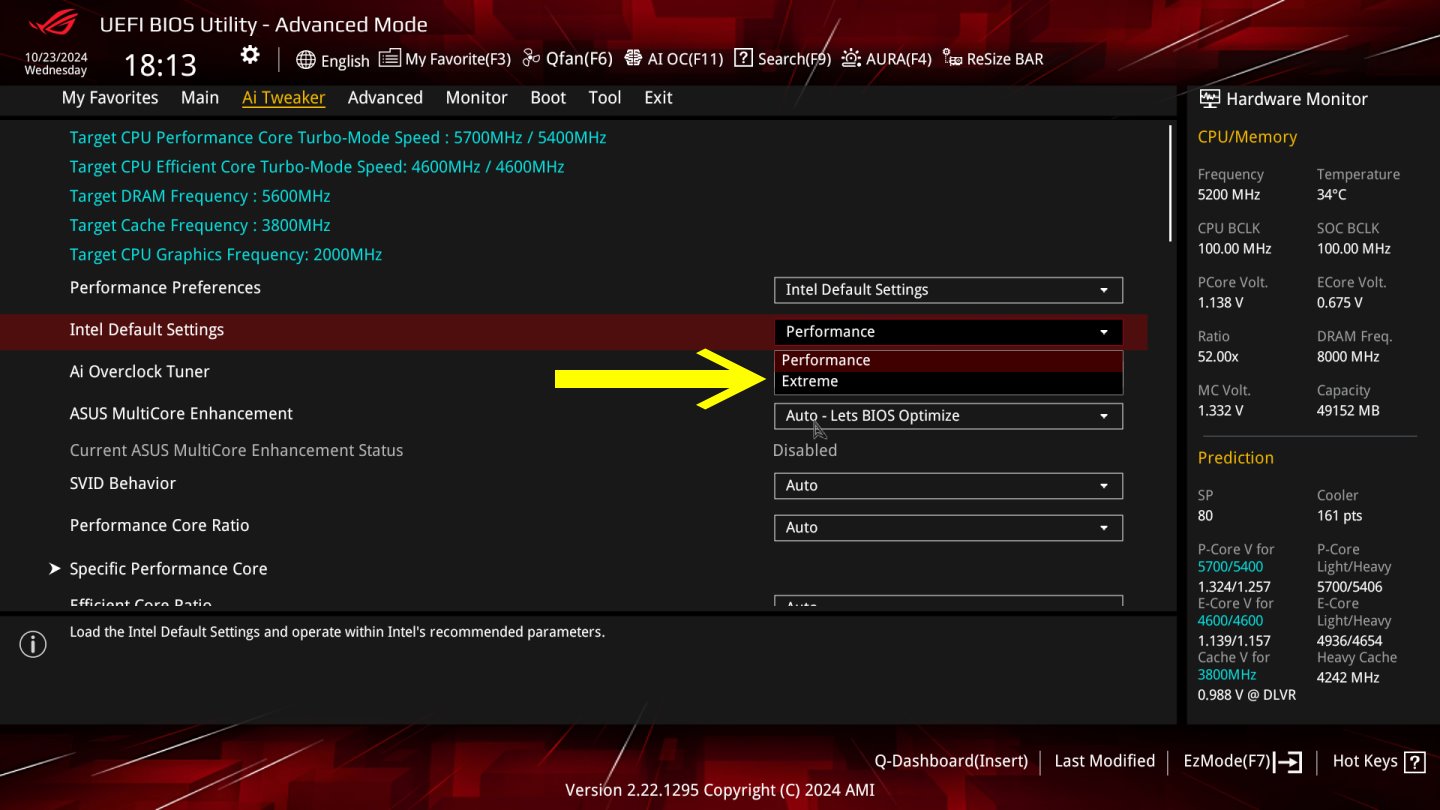
Task: Click the 18:13 clock
Action: (x=160, y=66)
